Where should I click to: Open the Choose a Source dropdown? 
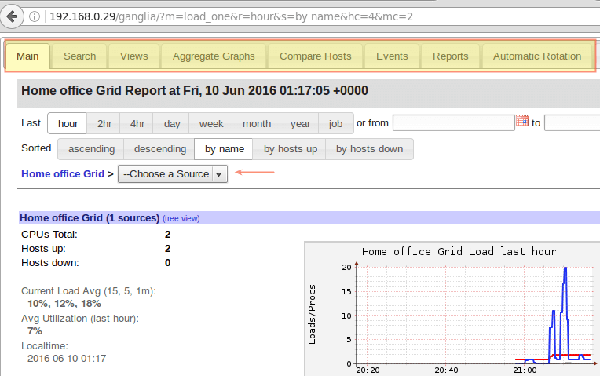pyautogui.click(x=173, y=174)
